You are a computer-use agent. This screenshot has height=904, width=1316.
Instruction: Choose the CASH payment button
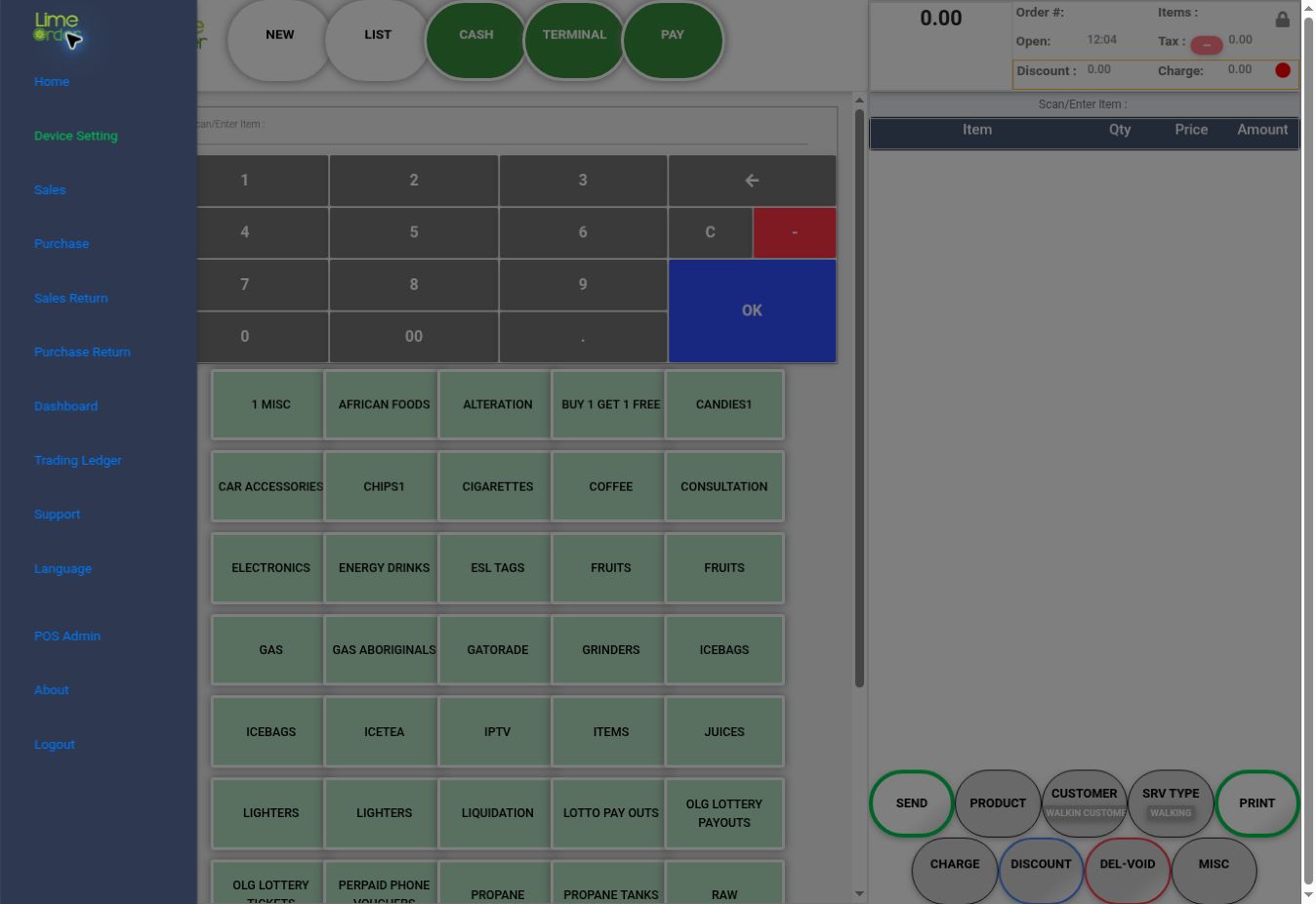tap(476, 40)
